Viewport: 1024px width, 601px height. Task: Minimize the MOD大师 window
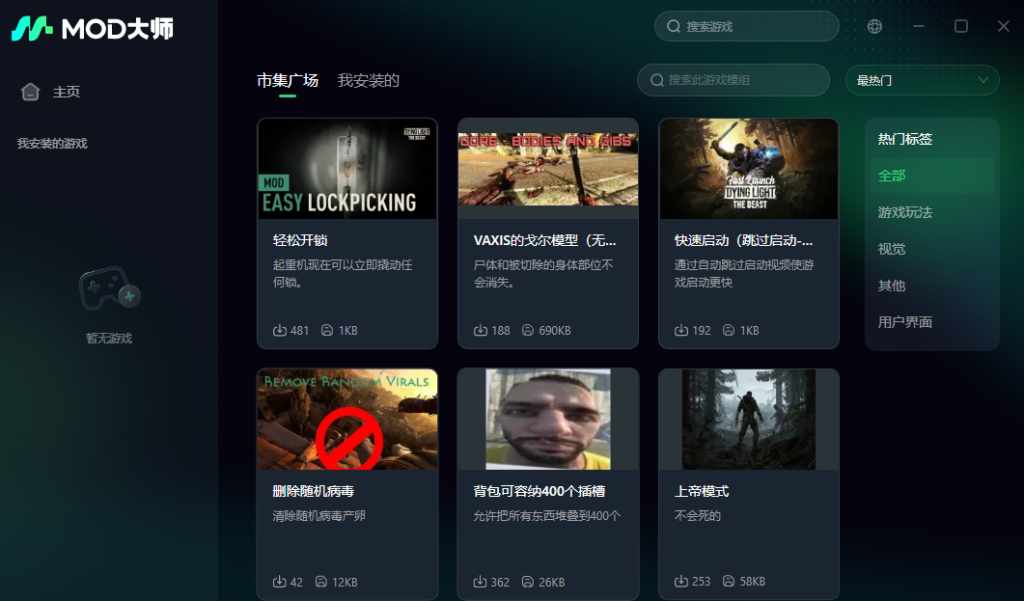(x=919, y=26)
